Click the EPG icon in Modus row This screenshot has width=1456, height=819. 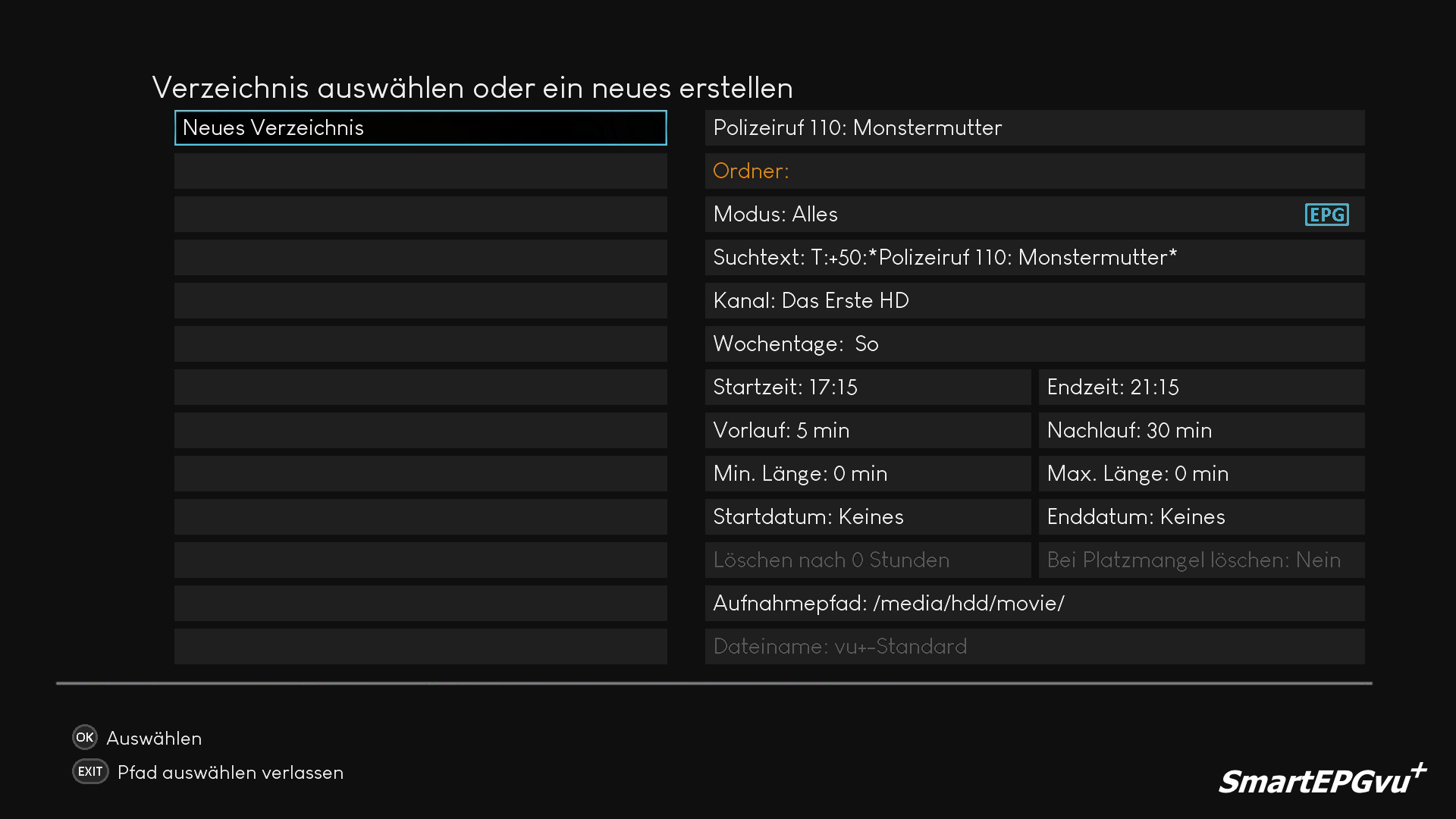pos(1326,215)
